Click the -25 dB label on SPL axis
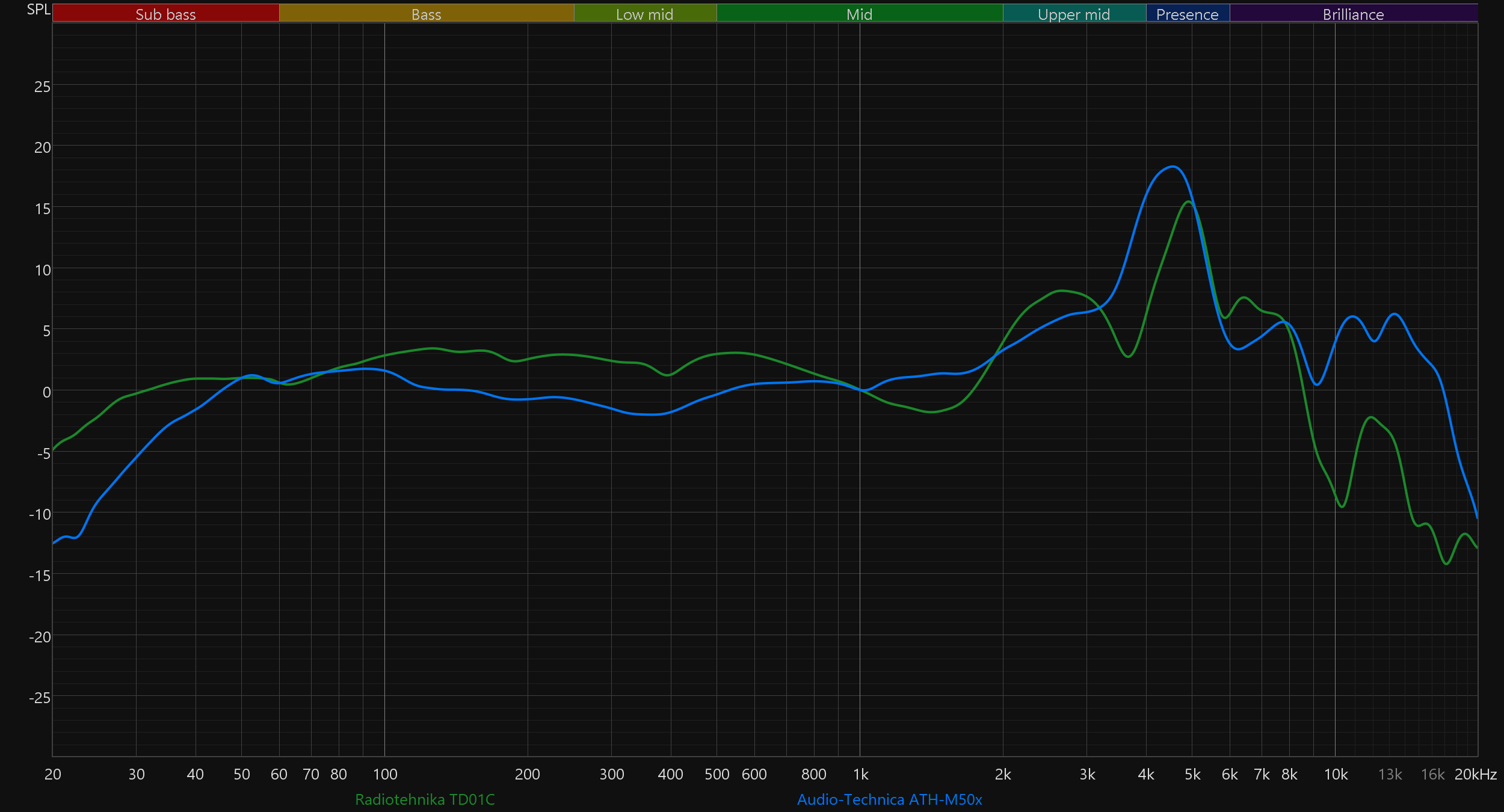The image size is (1504, 812). [40, 698]
